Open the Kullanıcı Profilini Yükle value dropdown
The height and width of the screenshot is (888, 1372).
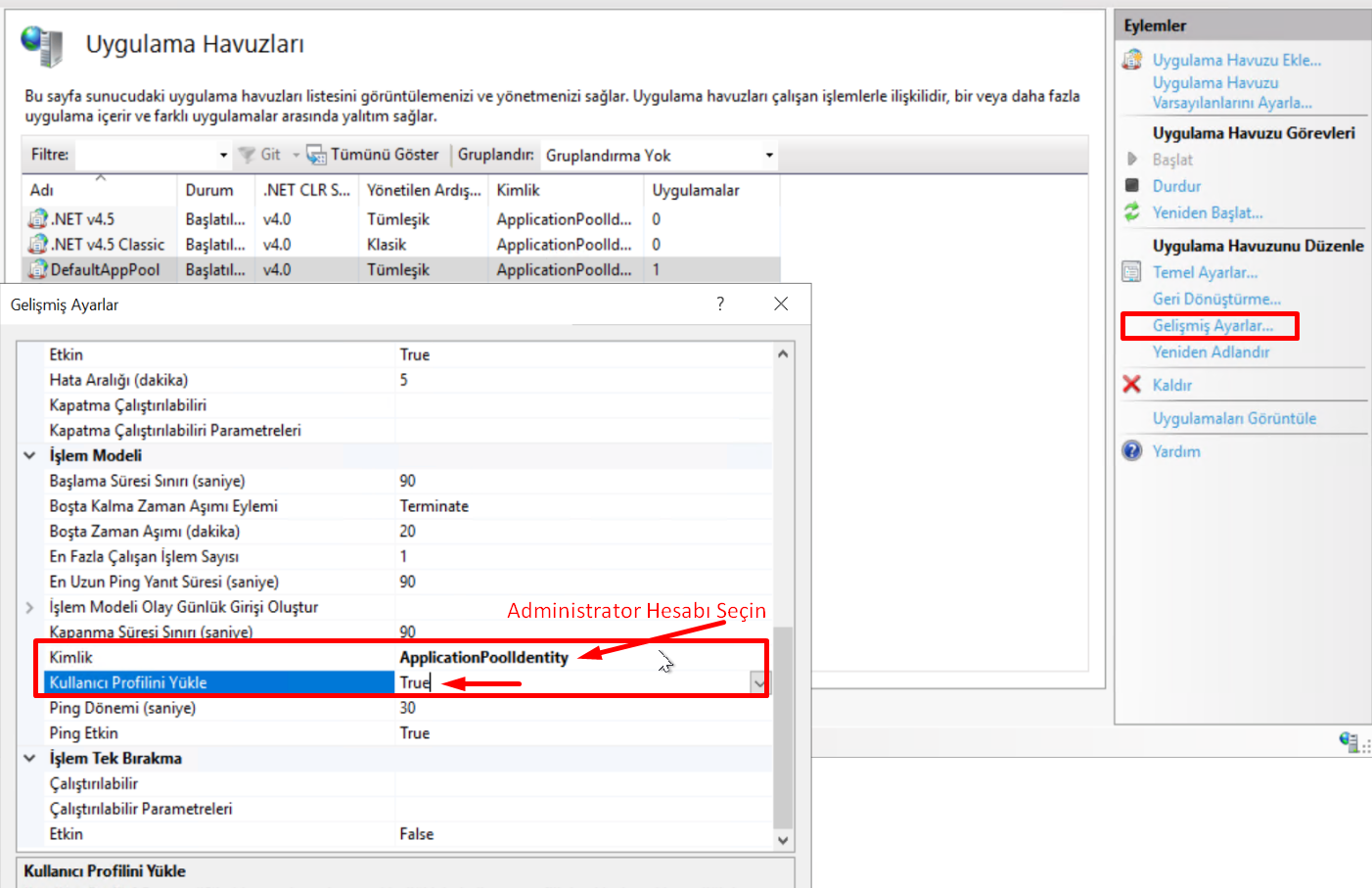758,682
